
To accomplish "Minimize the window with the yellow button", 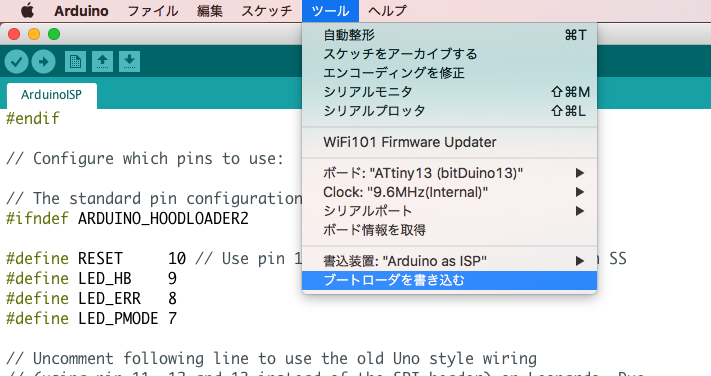I will pyautogui.click(x=34, y=34).
